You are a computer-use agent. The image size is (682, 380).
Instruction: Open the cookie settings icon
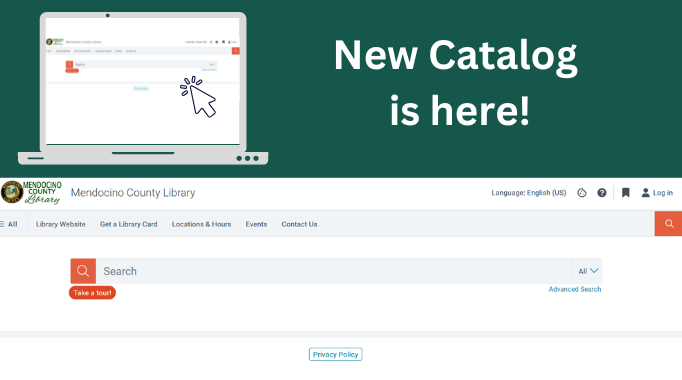582,193
